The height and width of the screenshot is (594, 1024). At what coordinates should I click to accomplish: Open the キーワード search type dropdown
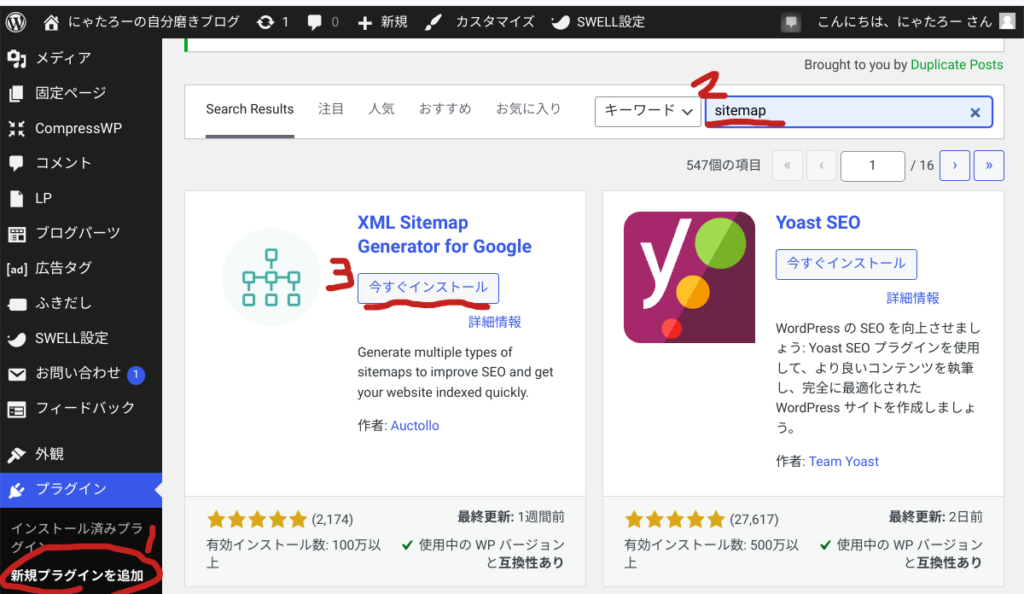pos(647,111)
